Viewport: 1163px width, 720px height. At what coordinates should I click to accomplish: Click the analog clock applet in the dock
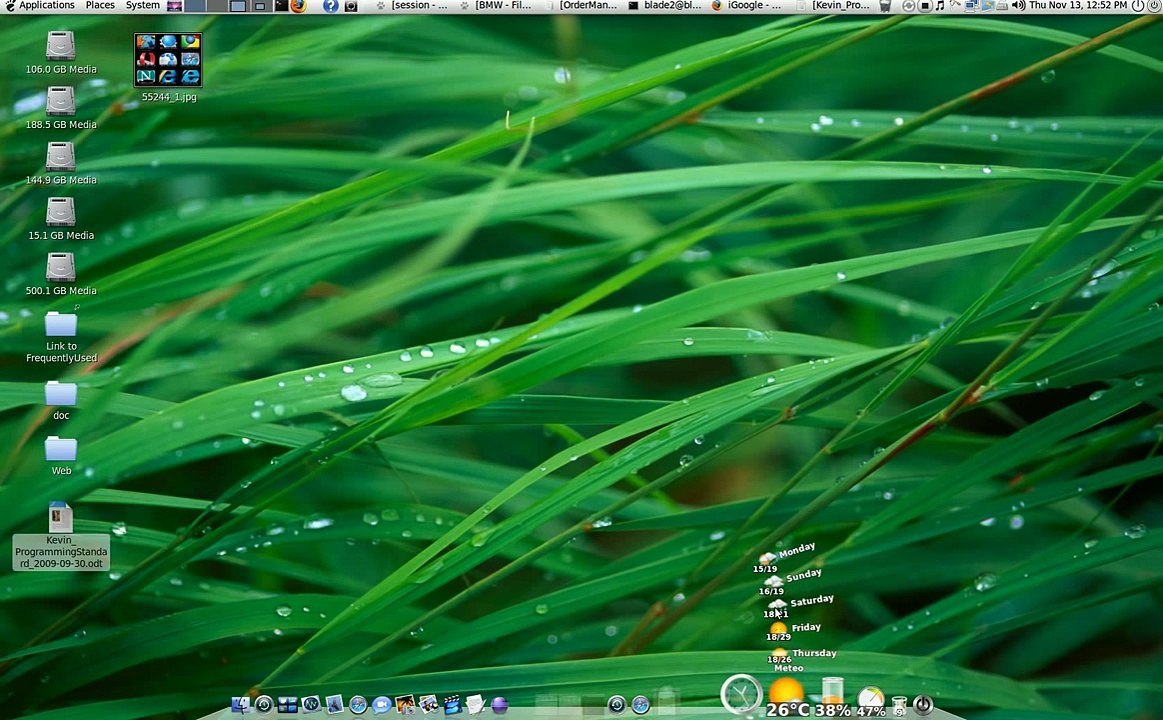click(x=741, y=695)
